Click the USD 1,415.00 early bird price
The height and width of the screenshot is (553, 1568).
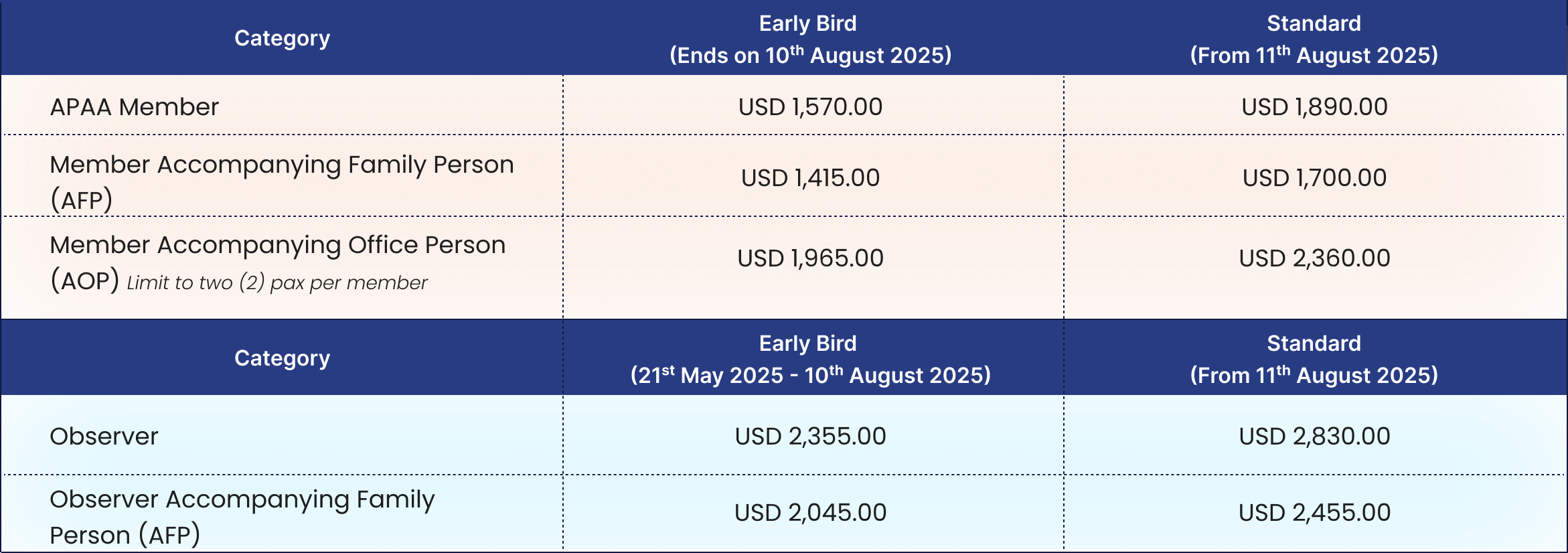[x=810, y=178]
